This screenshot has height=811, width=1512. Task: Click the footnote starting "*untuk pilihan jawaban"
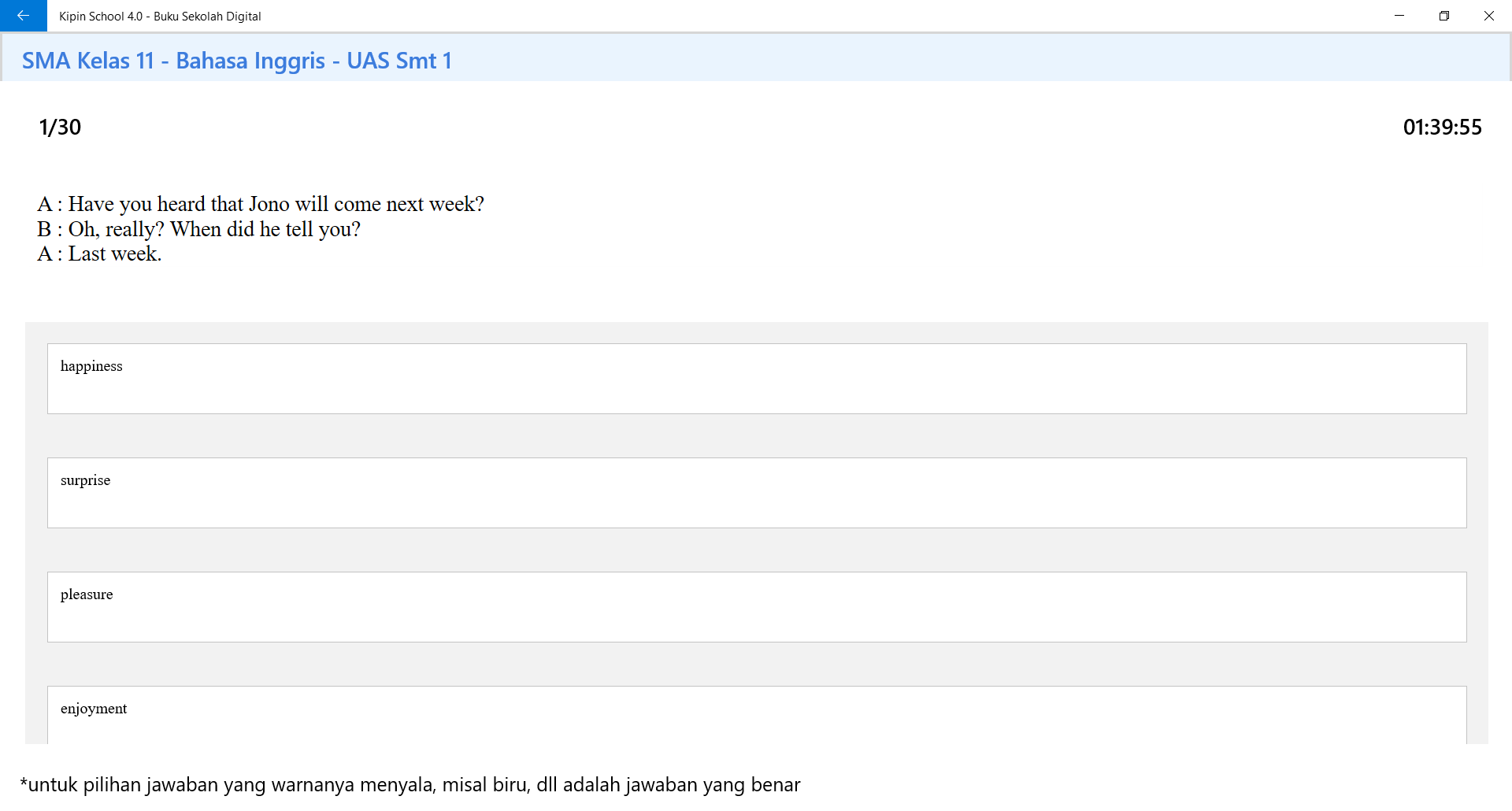pos(409,785)
